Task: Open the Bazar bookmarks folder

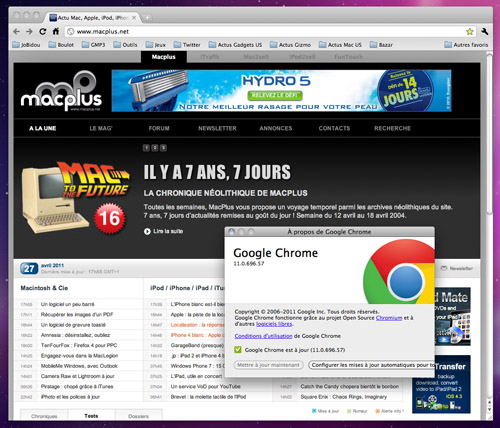Action: [x=381, y=45]
